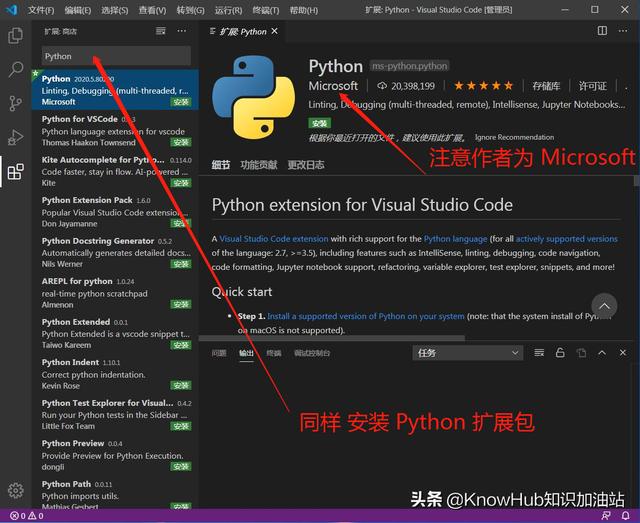Open the 选择(S) menu

point(114,10)
